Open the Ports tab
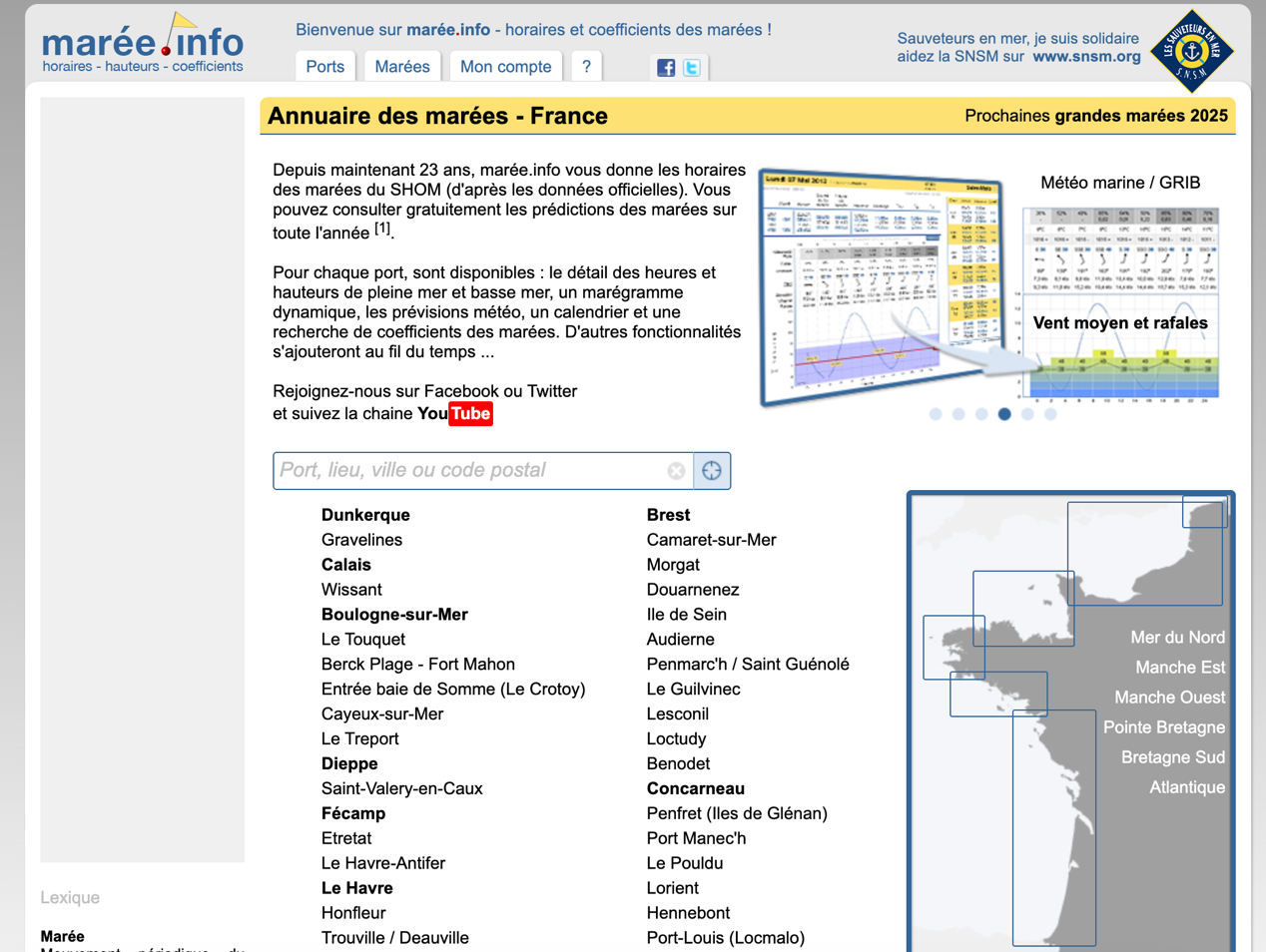This screenshot has width=1266, height=952. tap(324, 67)
